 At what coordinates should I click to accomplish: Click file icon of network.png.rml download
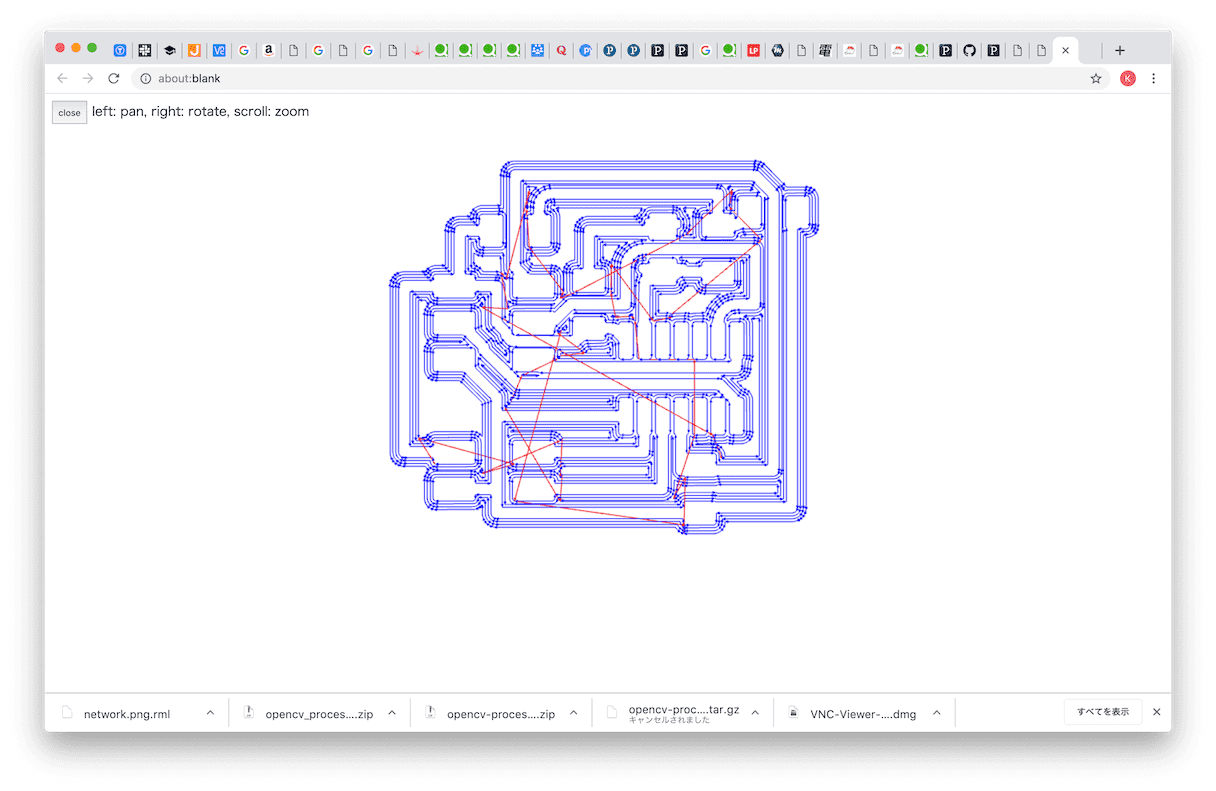click(x=68, y=713)
